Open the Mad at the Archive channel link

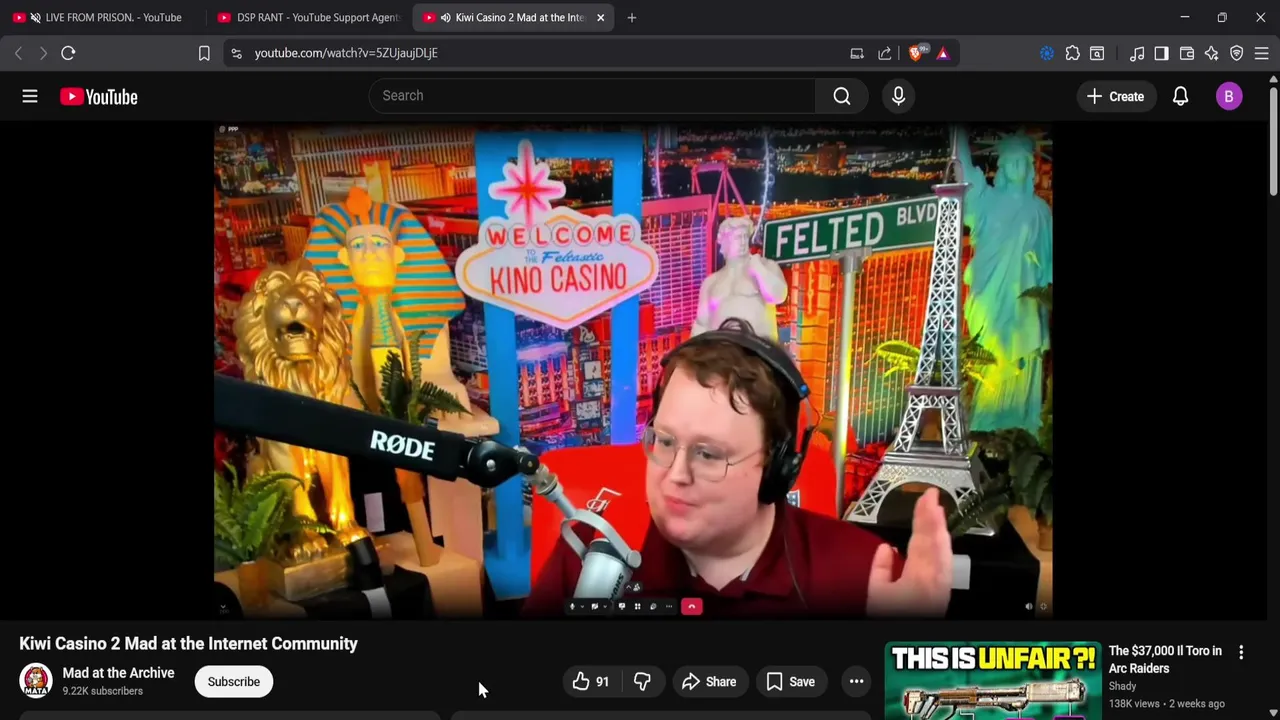pyautogui.click(x=118, y=673)
